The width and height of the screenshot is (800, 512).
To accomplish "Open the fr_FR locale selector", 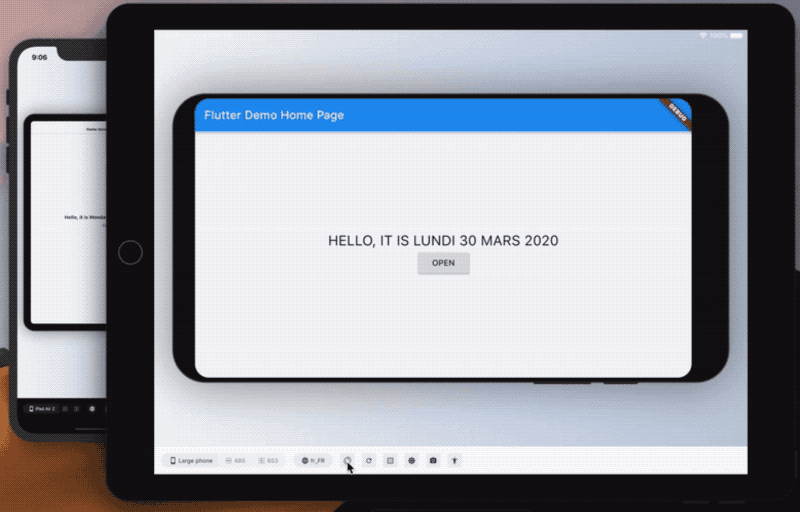I will point(313,460).
